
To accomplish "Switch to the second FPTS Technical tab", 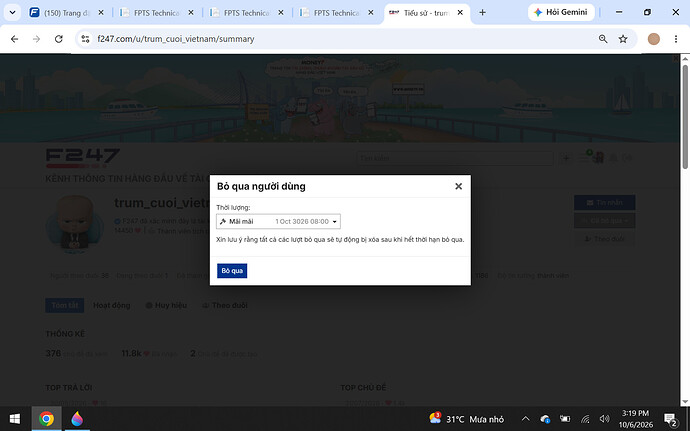I will coord(246,13).
